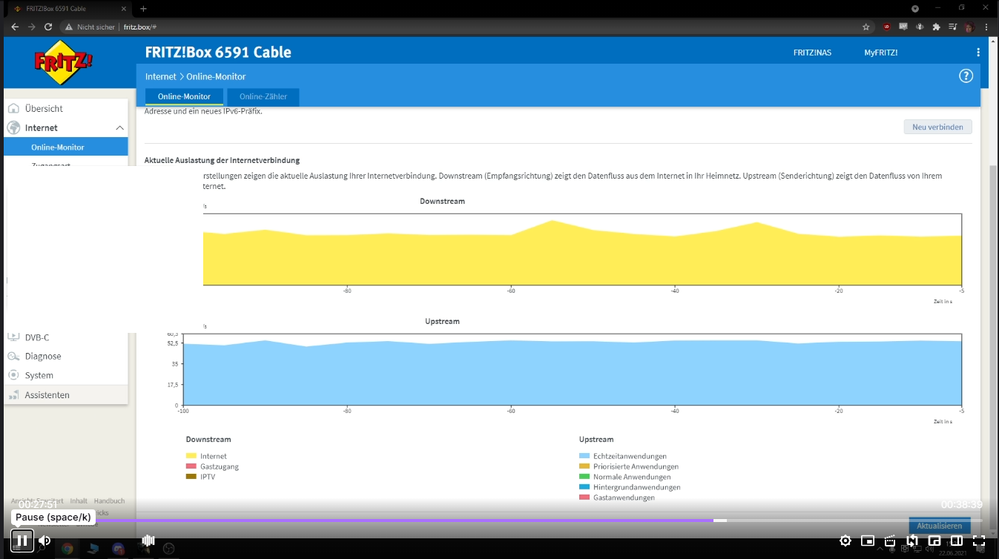Open the Chrome extensions puzzle icon
The image size is (999, 559).
(x=936, y=27)
